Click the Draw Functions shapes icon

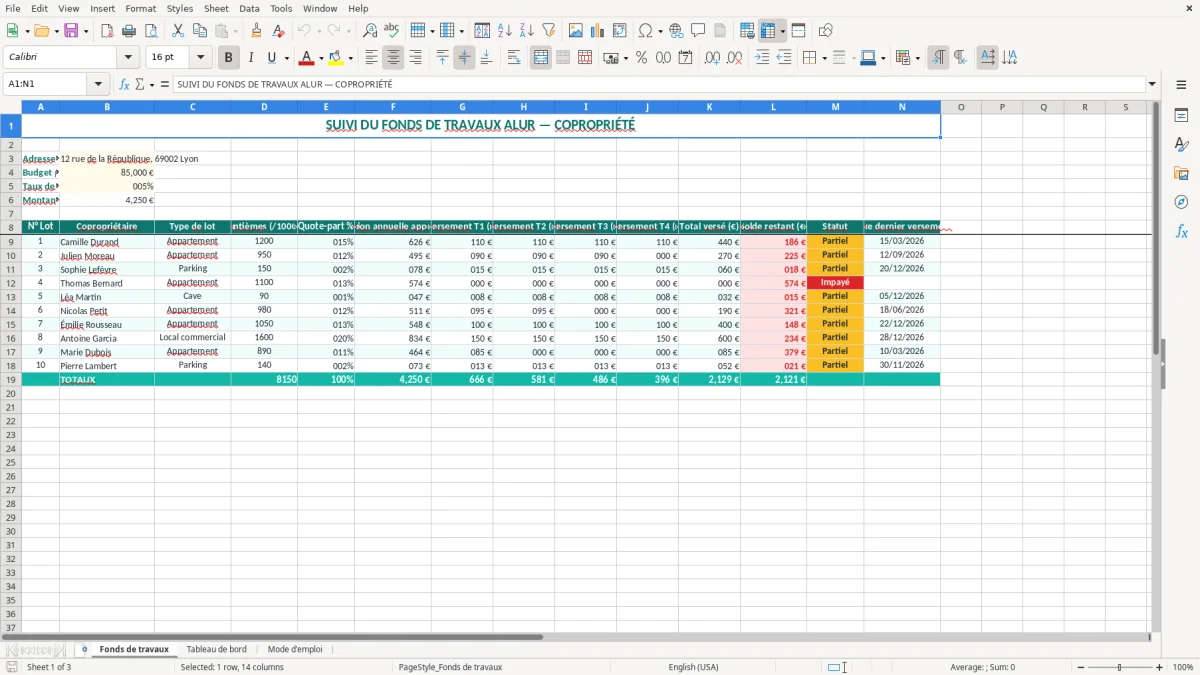tap(826, 31)
